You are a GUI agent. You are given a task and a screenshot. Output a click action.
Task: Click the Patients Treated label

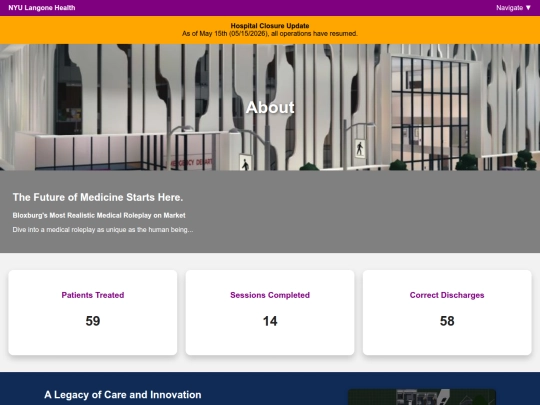93,295
